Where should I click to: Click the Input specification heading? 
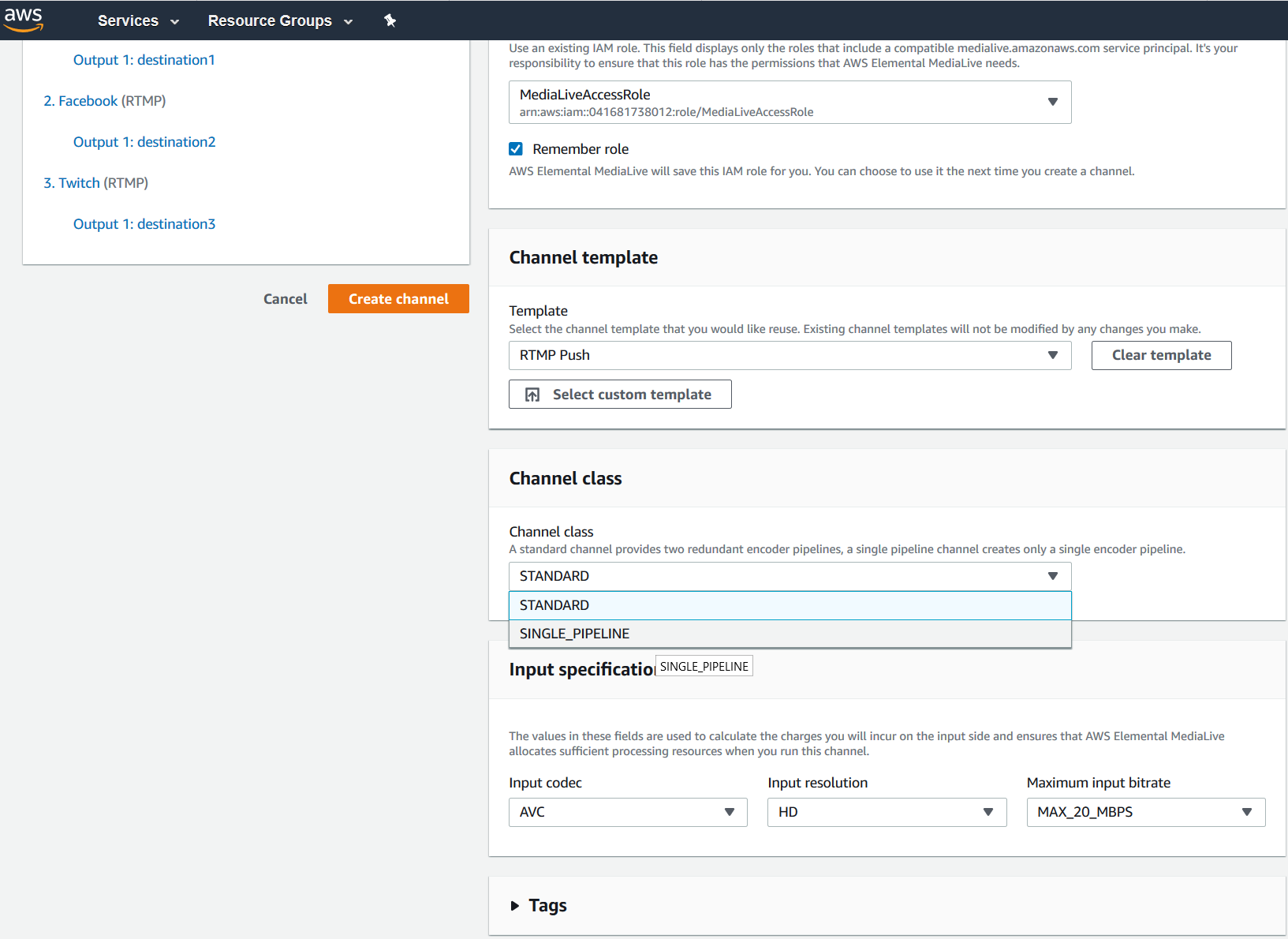click(582, 669)
